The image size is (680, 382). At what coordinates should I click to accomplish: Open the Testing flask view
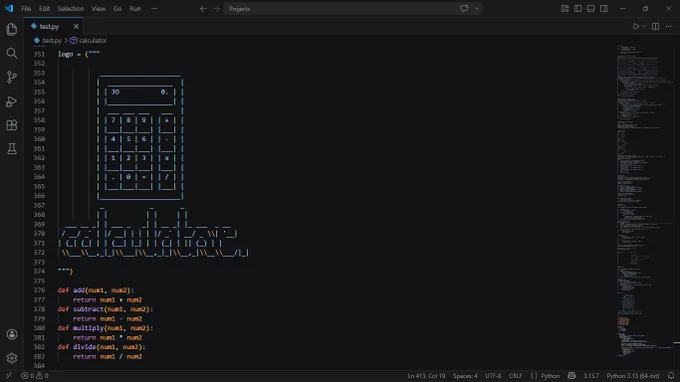click(x=12, y=149)
